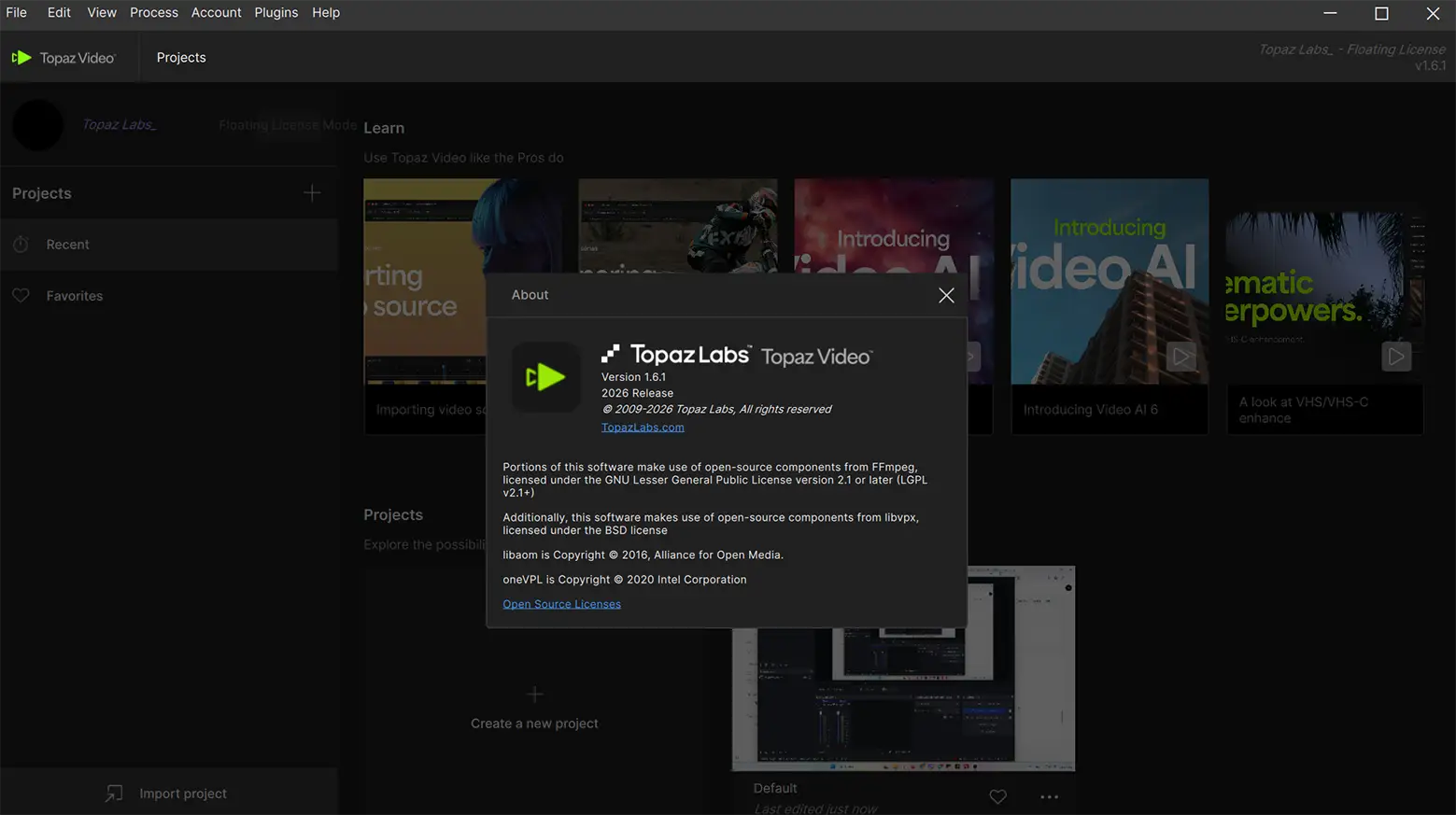Open the VHS/VHS-C enhance tutorial thumbnail
This screenshot has height=815, width=1456.
[x=1325, y=281]
